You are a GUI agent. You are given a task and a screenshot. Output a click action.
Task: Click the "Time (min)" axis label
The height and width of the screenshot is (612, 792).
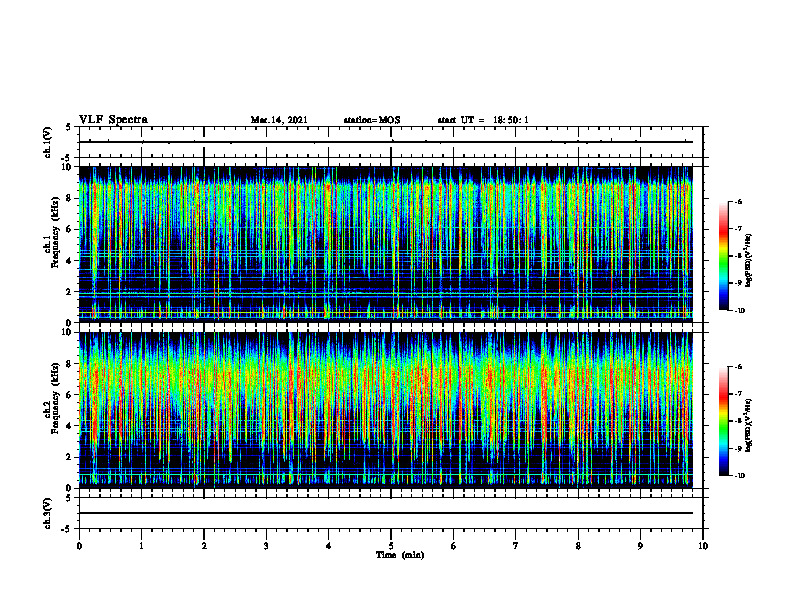point(400,555)
